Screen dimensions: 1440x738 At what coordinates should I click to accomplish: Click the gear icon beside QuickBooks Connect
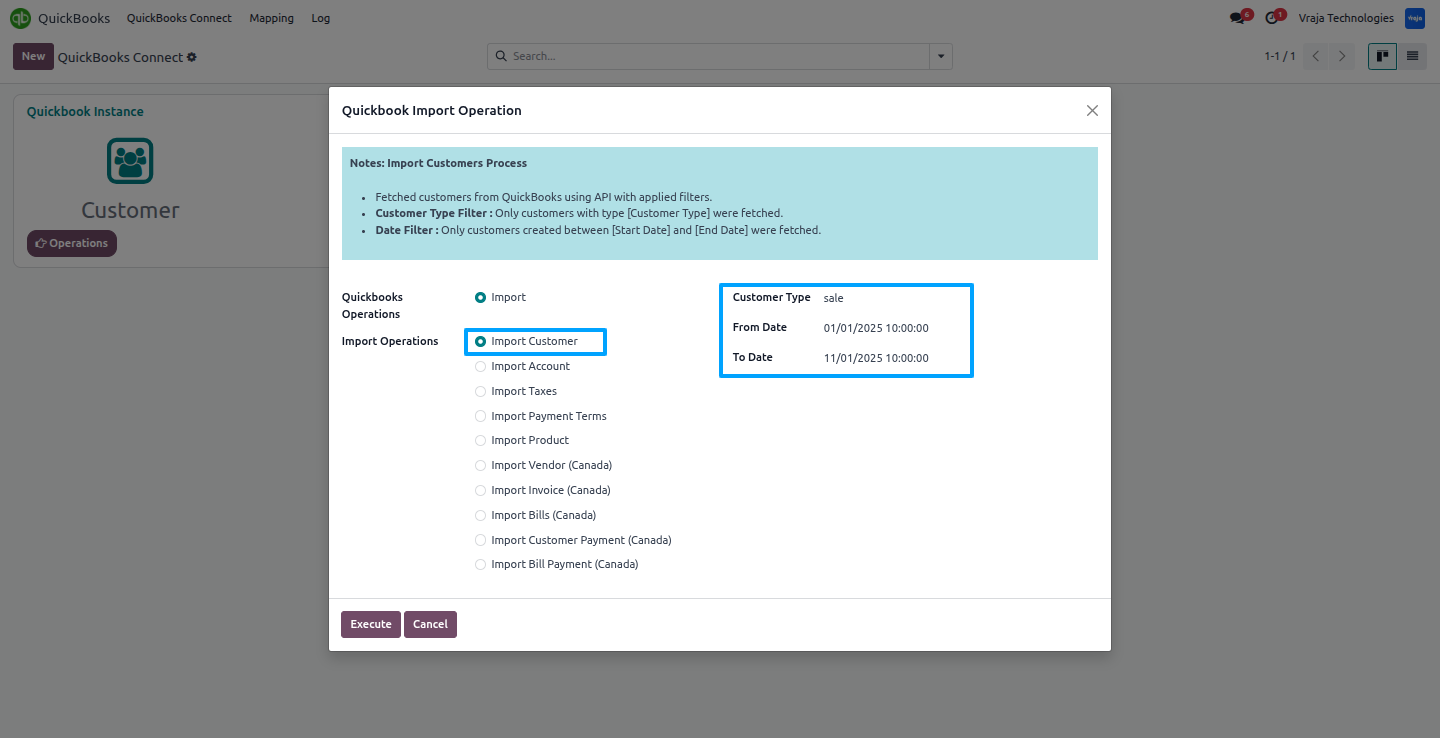[192, 57]
